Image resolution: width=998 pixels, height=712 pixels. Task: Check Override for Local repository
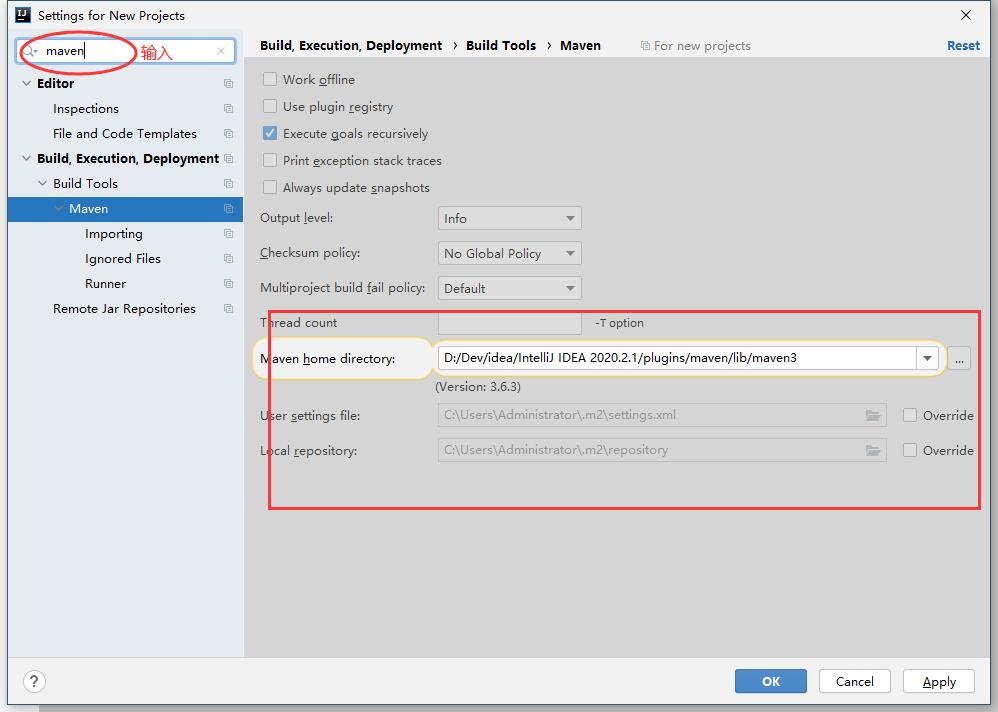coord(910,450)
